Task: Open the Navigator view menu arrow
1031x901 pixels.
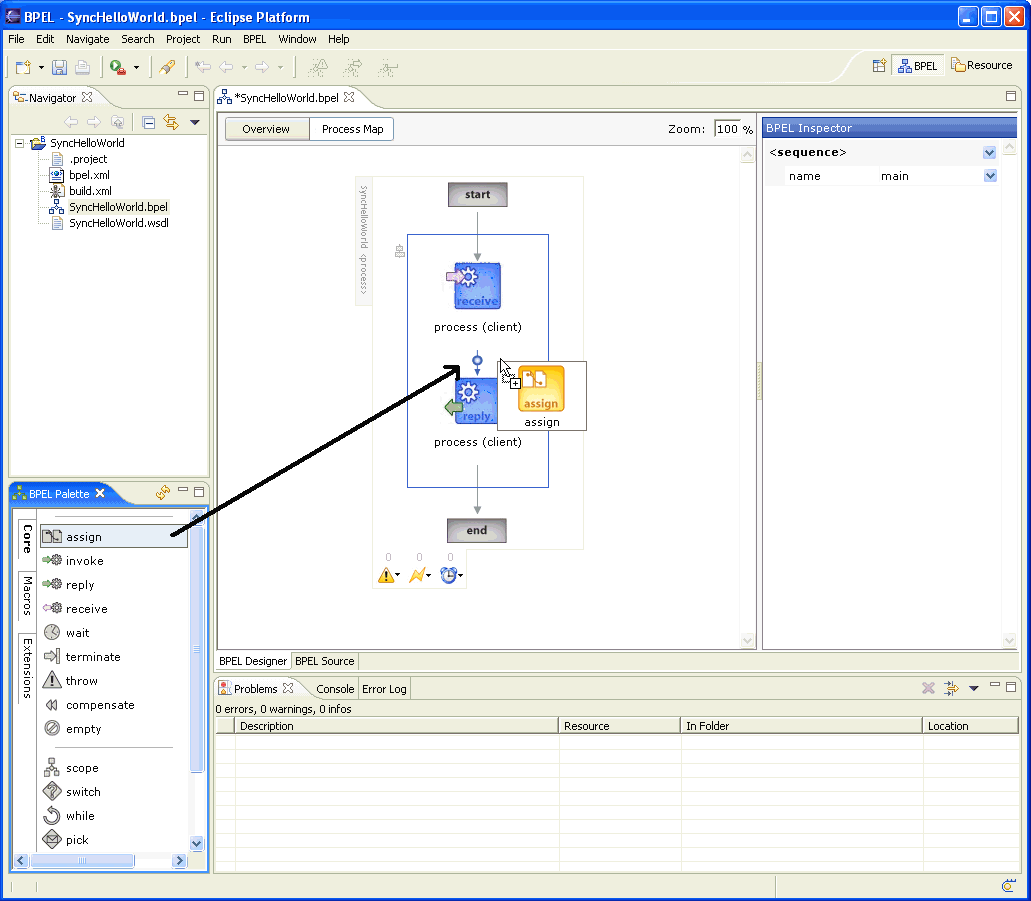Action: (x=195, y=122)
